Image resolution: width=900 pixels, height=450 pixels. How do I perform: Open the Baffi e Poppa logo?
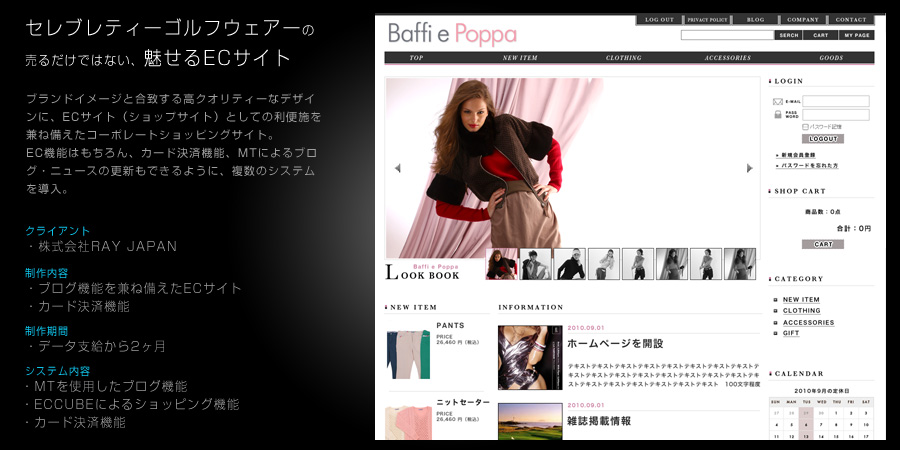point(452,34)
